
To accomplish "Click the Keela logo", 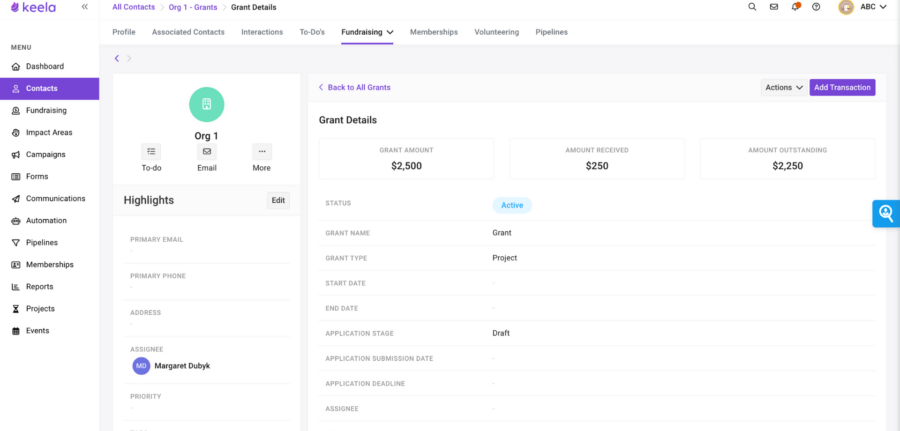I will [x=33, y=7].
